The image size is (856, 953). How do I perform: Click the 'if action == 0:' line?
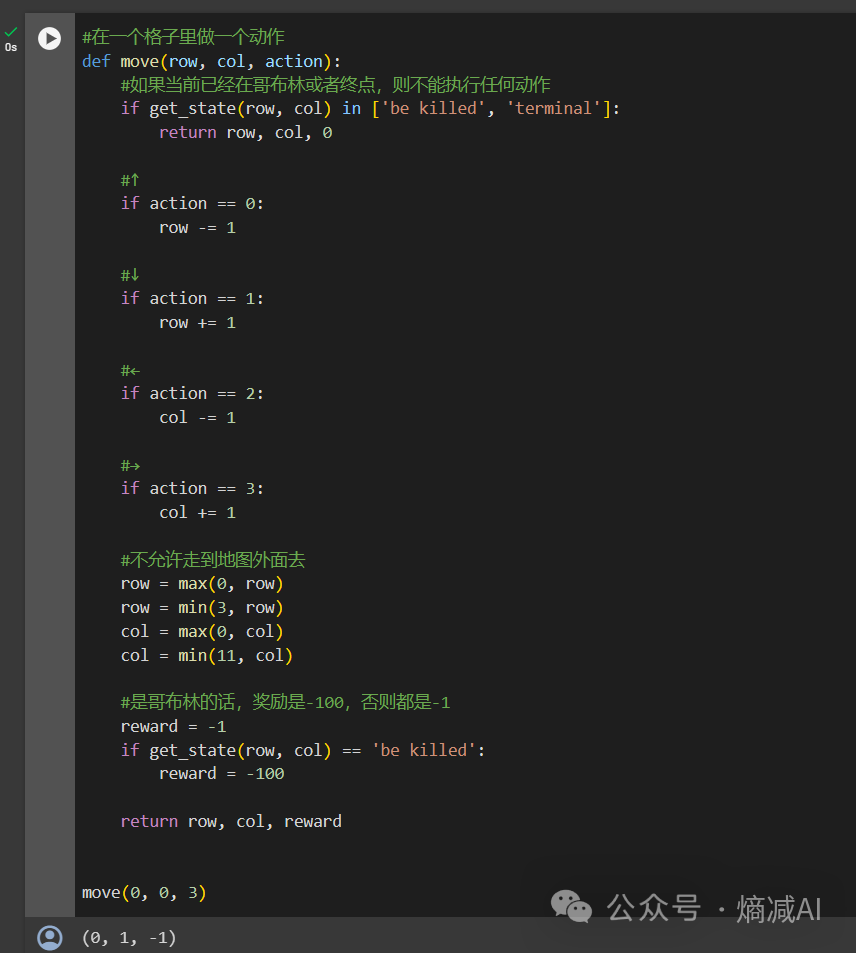(x=192, y=204)
